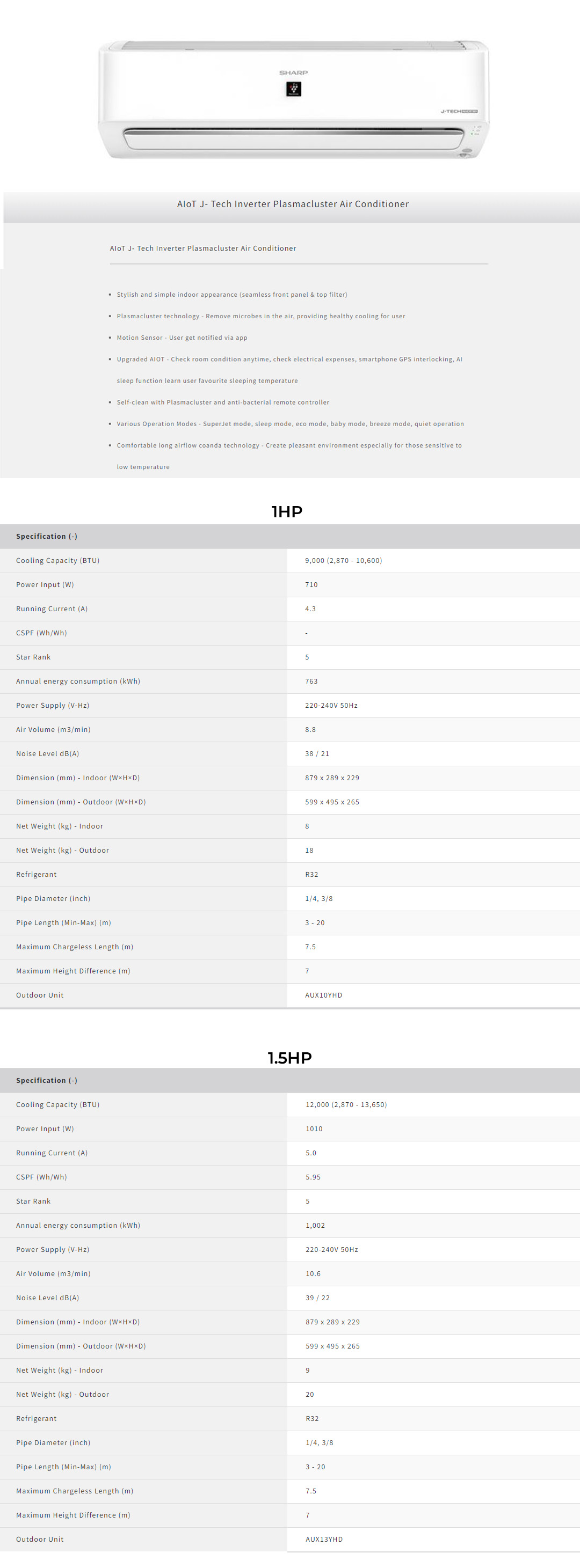Viewport: 580px width, 1568px height.
Task: Click the indicator lights on the unit's right side
Action: tap(476, 130)
